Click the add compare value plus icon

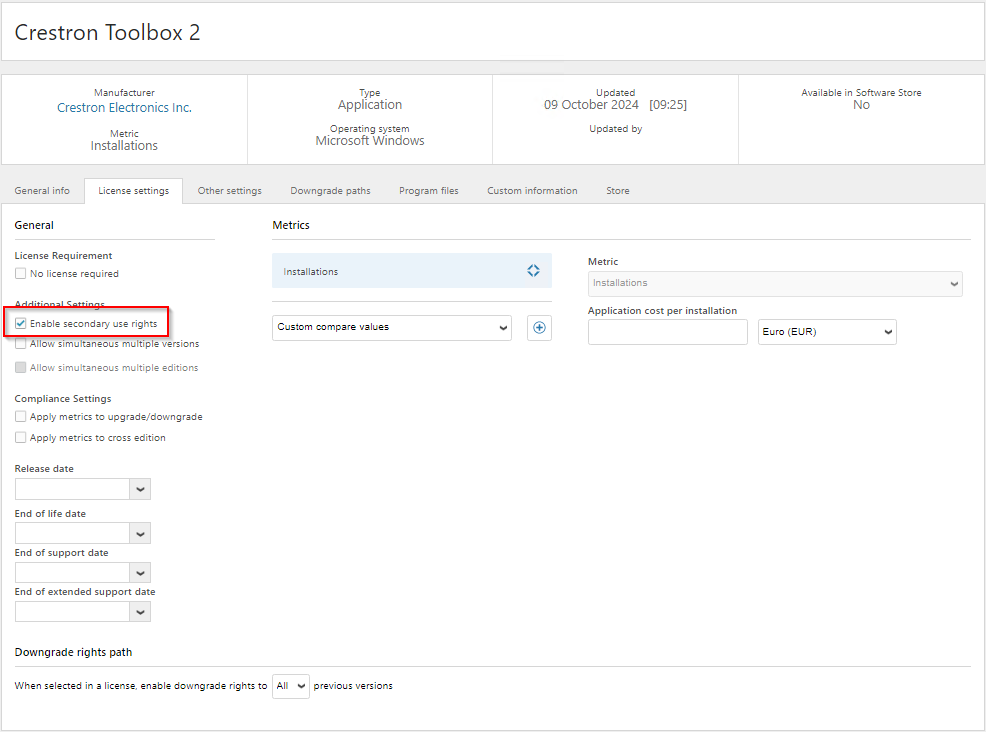coord(539,328)
